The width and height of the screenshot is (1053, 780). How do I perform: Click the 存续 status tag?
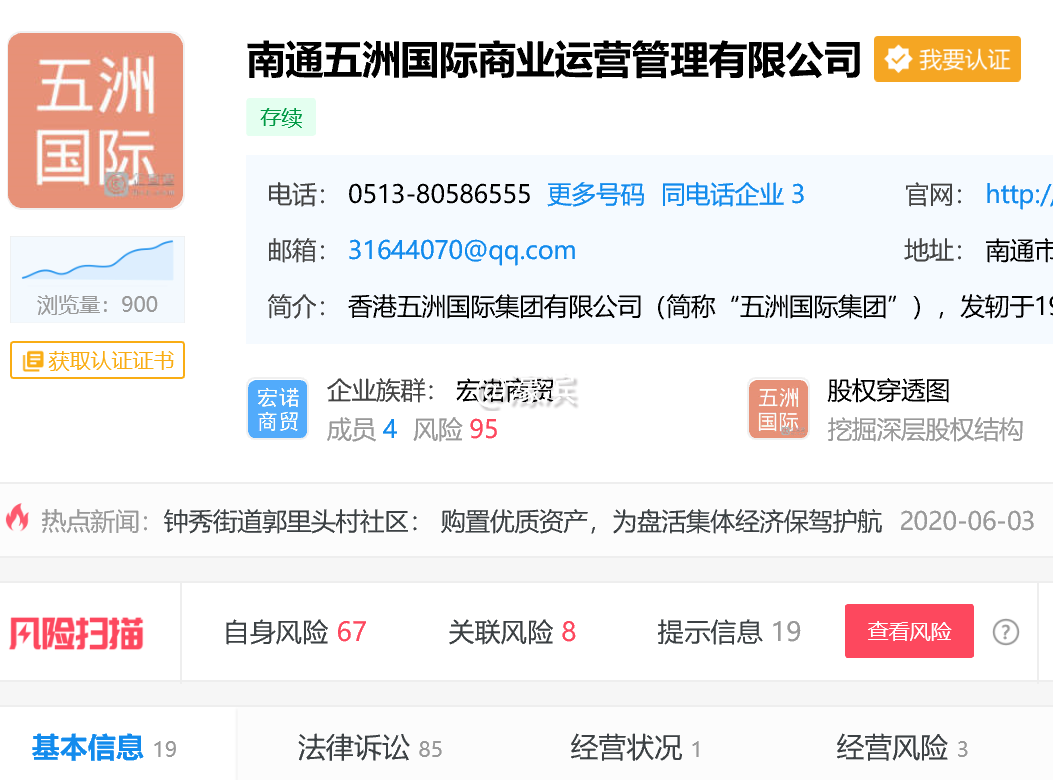pos(281,117)
